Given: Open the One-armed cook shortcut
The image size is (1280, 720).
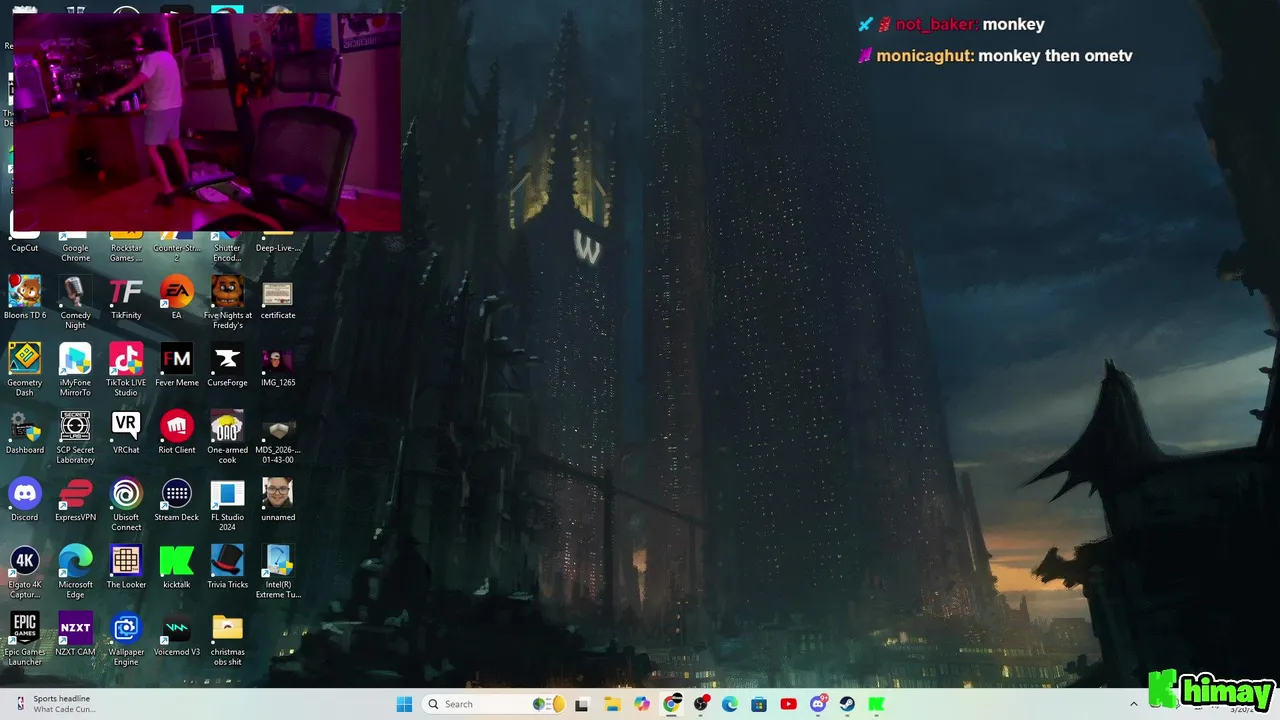Looking at the screenshot, I should click(x=227, y=437).
